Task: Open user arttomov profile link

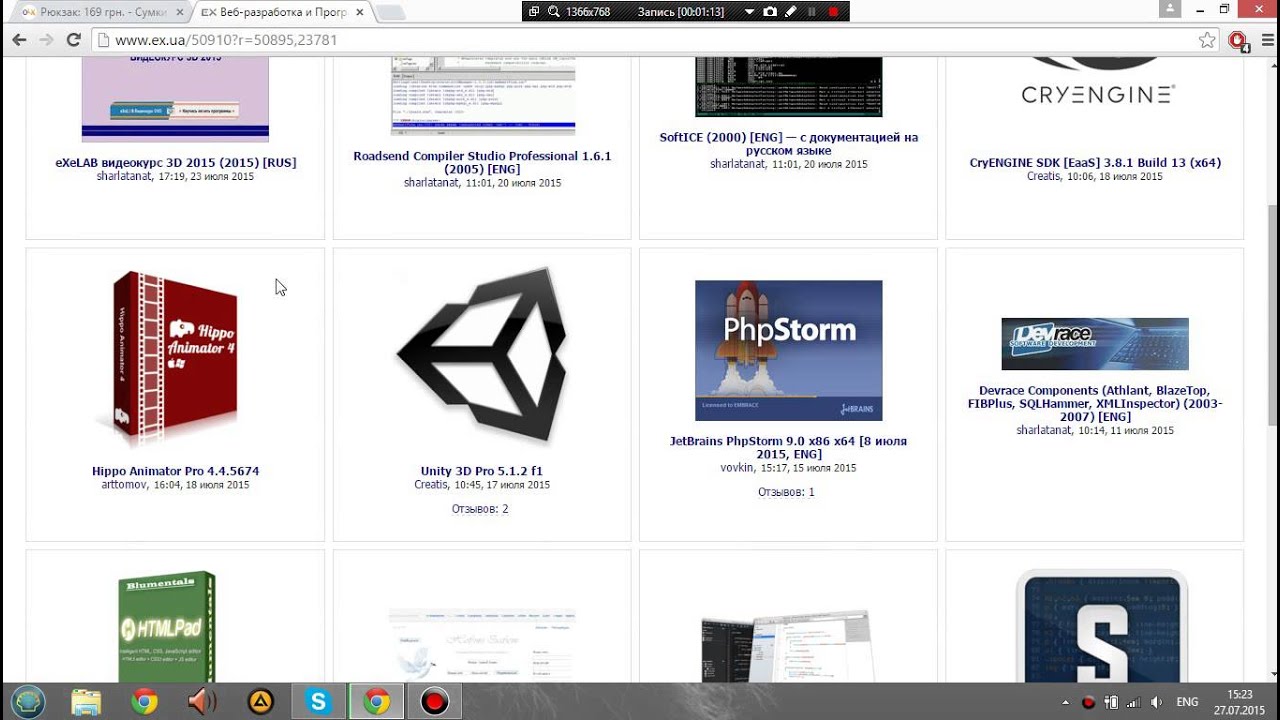Action: tap(125, 485)
